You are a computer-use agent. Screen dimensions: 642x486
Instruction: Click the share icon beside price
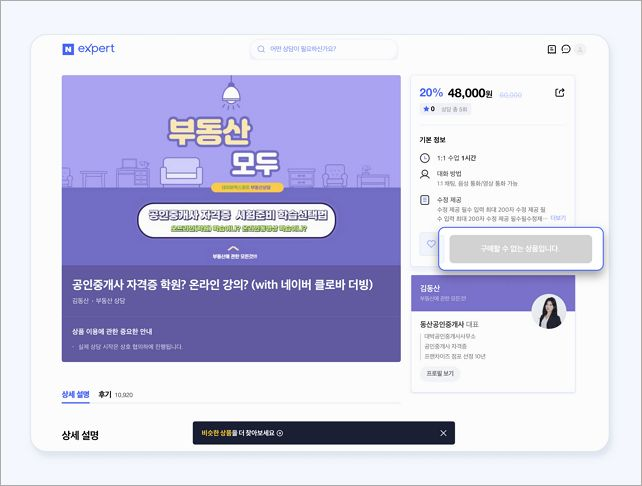(x=560, y=93)
